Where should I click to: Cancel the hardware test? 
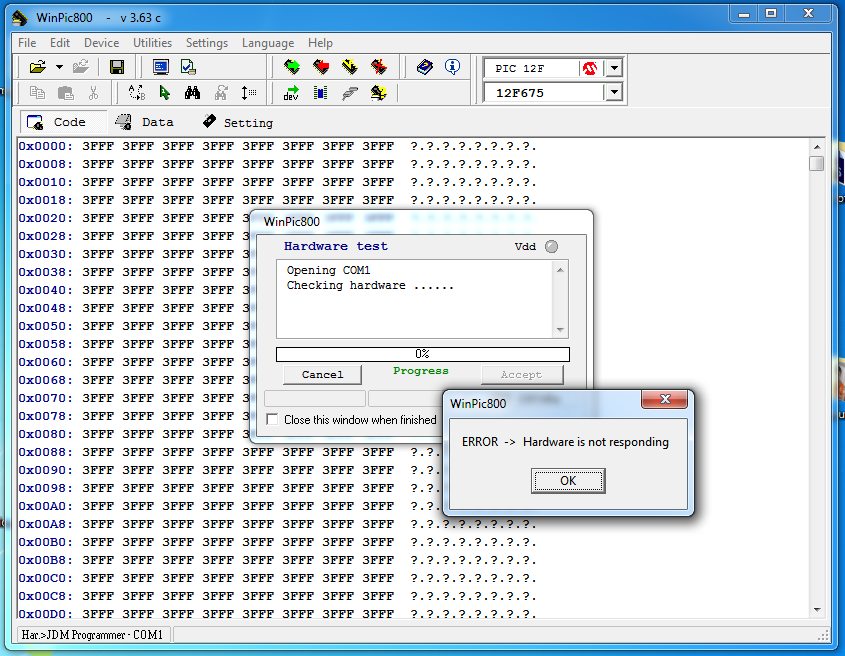(x=322, y=375)
